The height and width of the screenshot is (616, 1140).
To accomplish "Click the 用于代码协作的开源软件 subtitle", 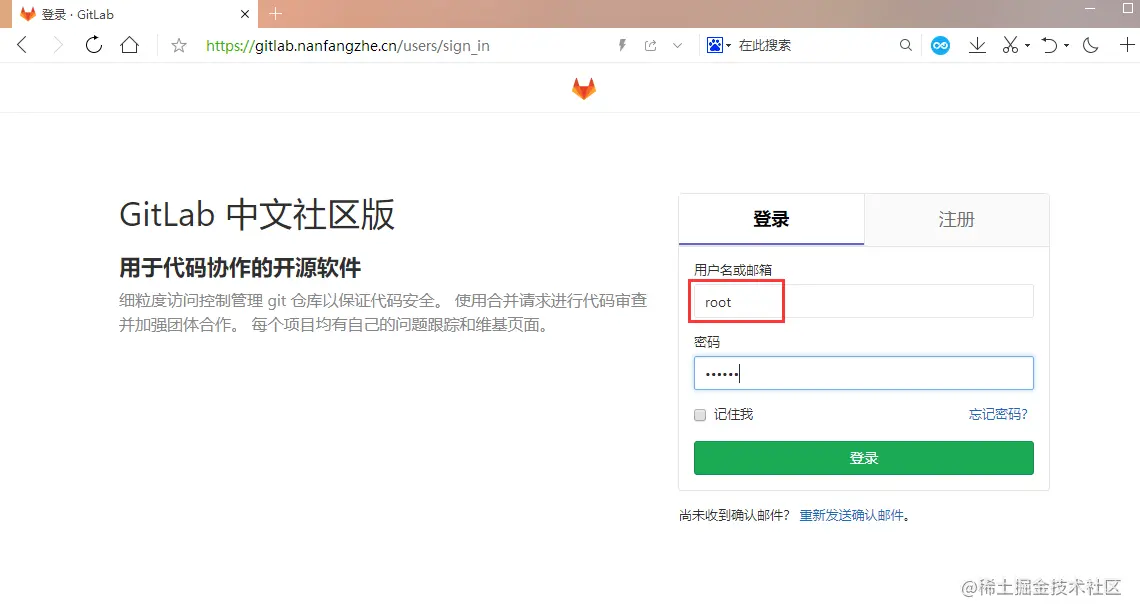I will (x=240, y=268).
